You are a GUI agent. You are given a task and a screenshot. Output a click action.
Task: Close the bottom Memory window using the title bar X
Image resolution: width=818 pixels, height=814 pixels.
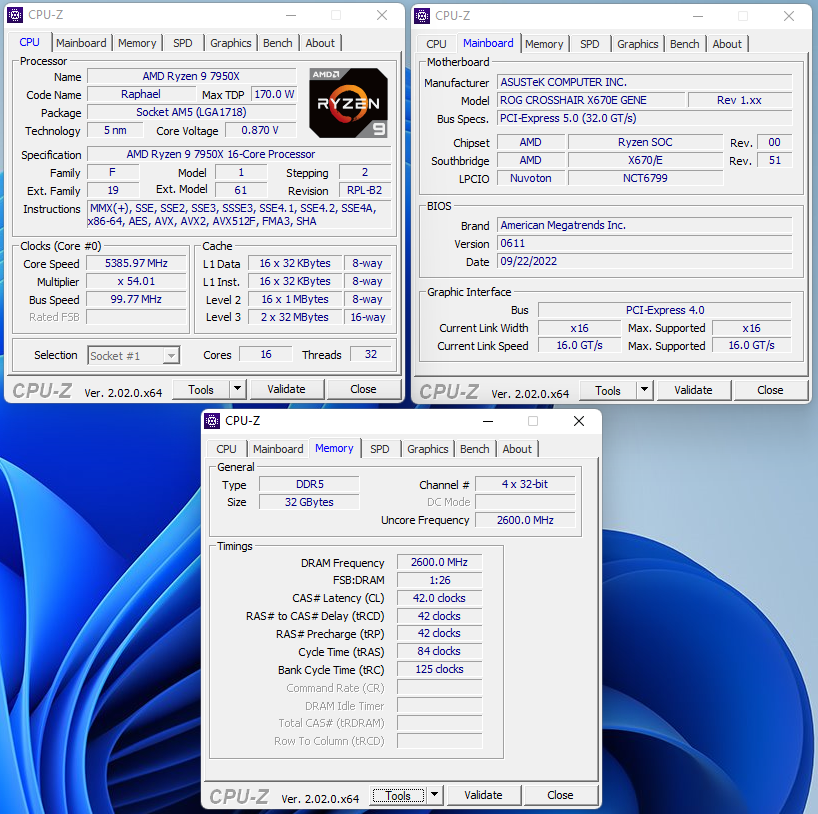pyautogui.click(x=579, y=421)
